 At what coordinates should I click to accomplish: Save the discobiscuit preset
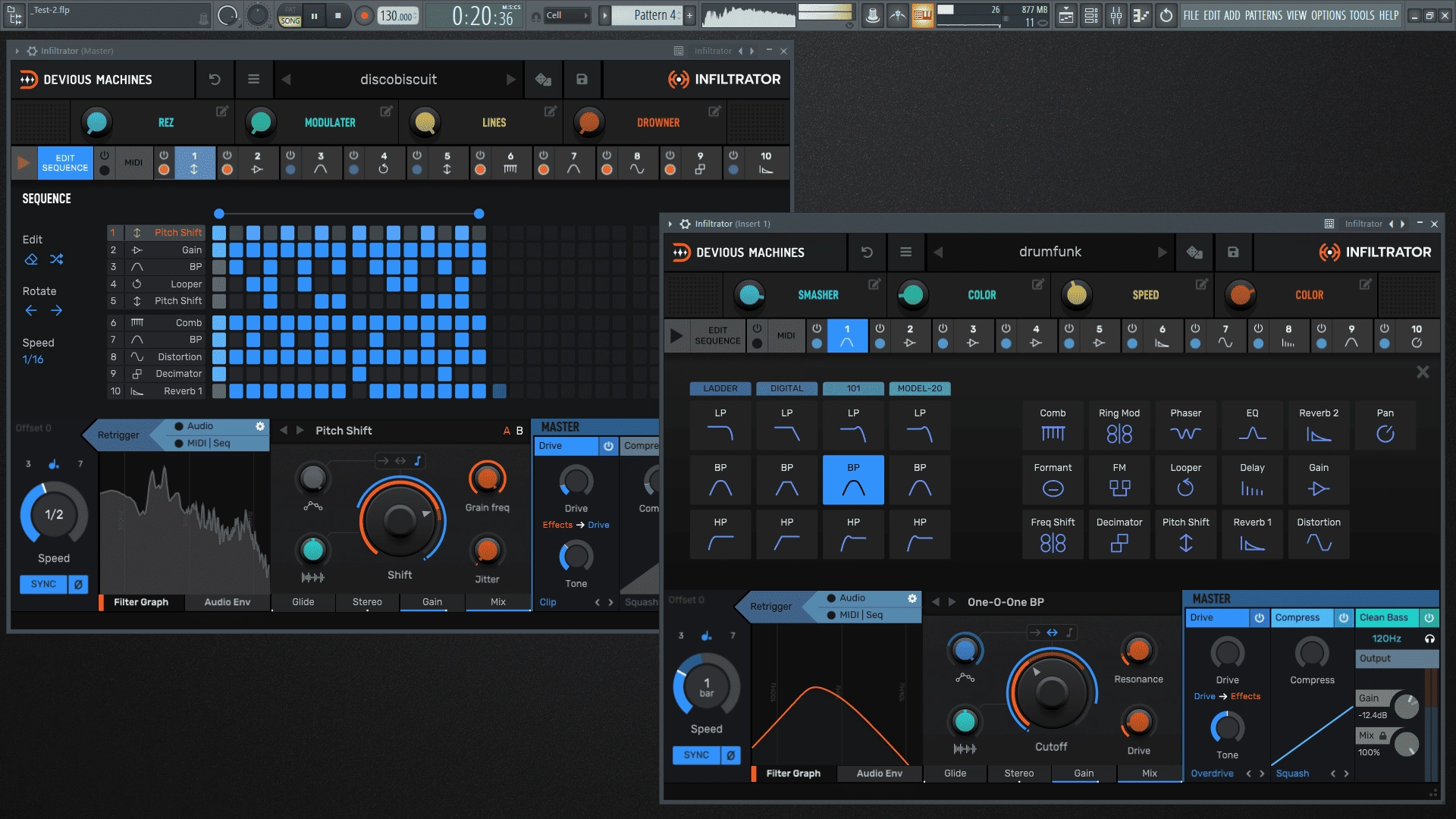[x=582, y=80]
